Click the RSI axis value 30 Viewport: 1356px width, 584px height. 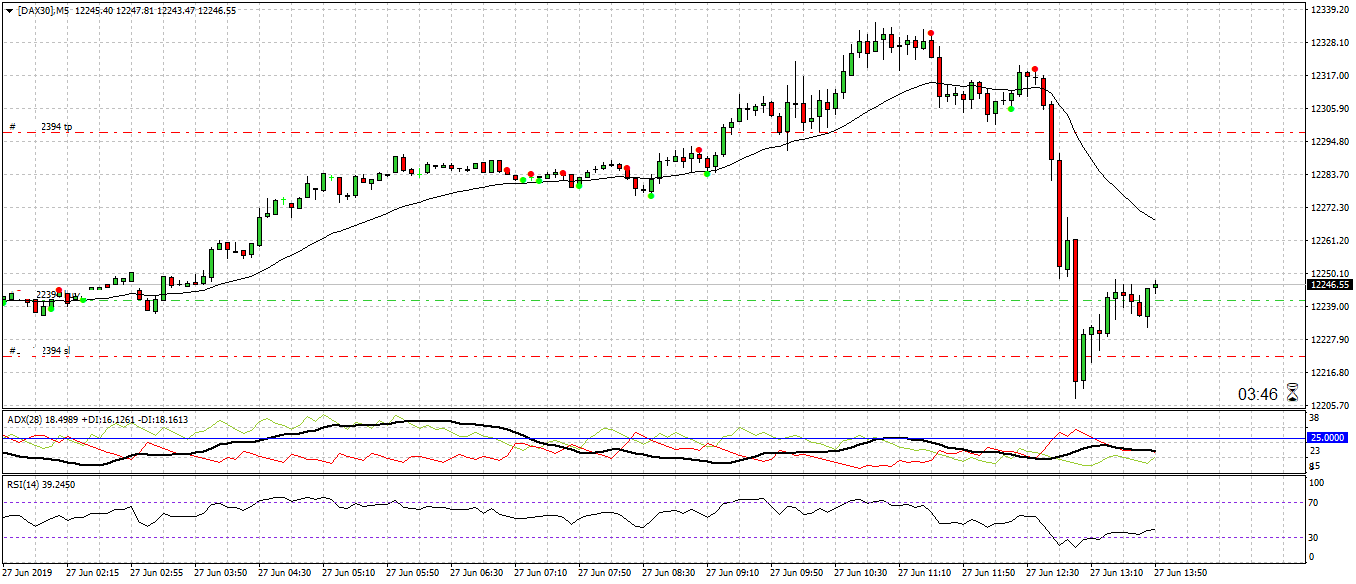tap(1315, 539)
